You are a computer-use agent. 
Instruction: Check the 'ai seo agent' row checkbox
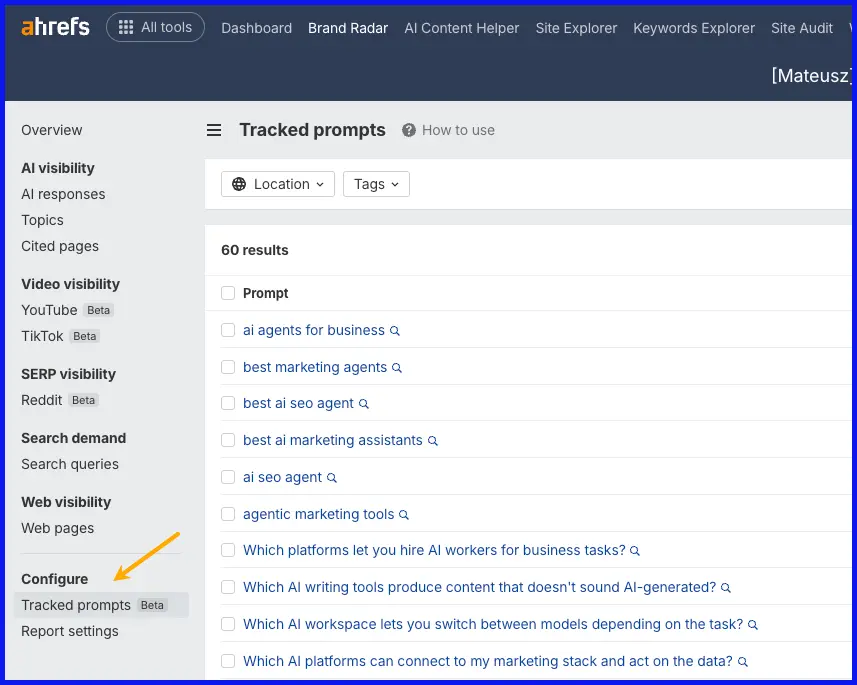tap(228, 477)
